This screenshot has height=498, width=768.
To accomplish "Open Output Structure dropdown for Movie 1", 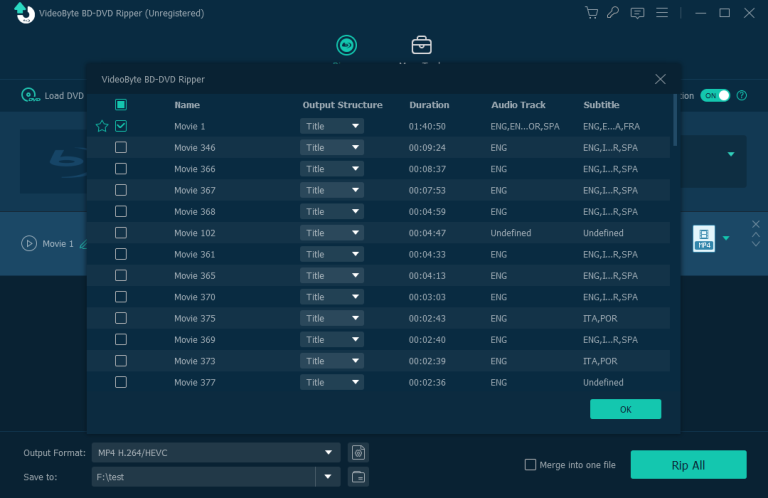I will 332,126.
